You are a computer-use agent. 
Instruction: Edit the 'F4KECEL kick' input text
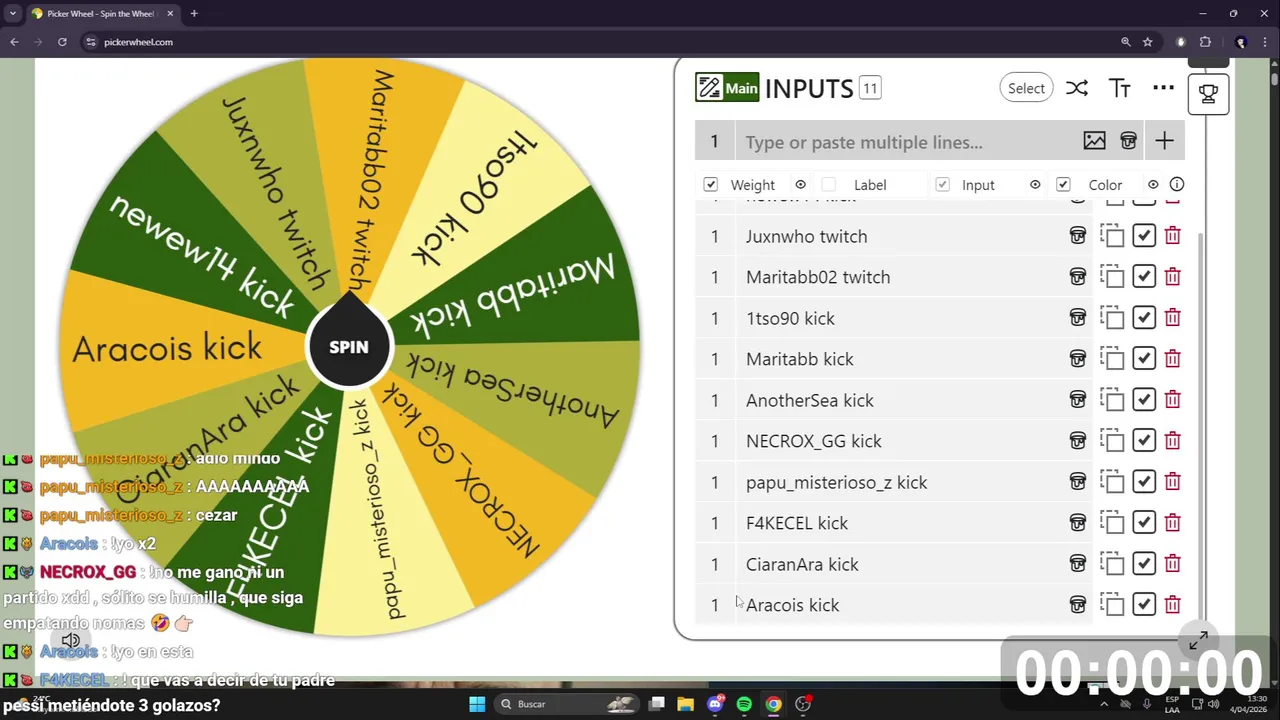pos(797,523)
